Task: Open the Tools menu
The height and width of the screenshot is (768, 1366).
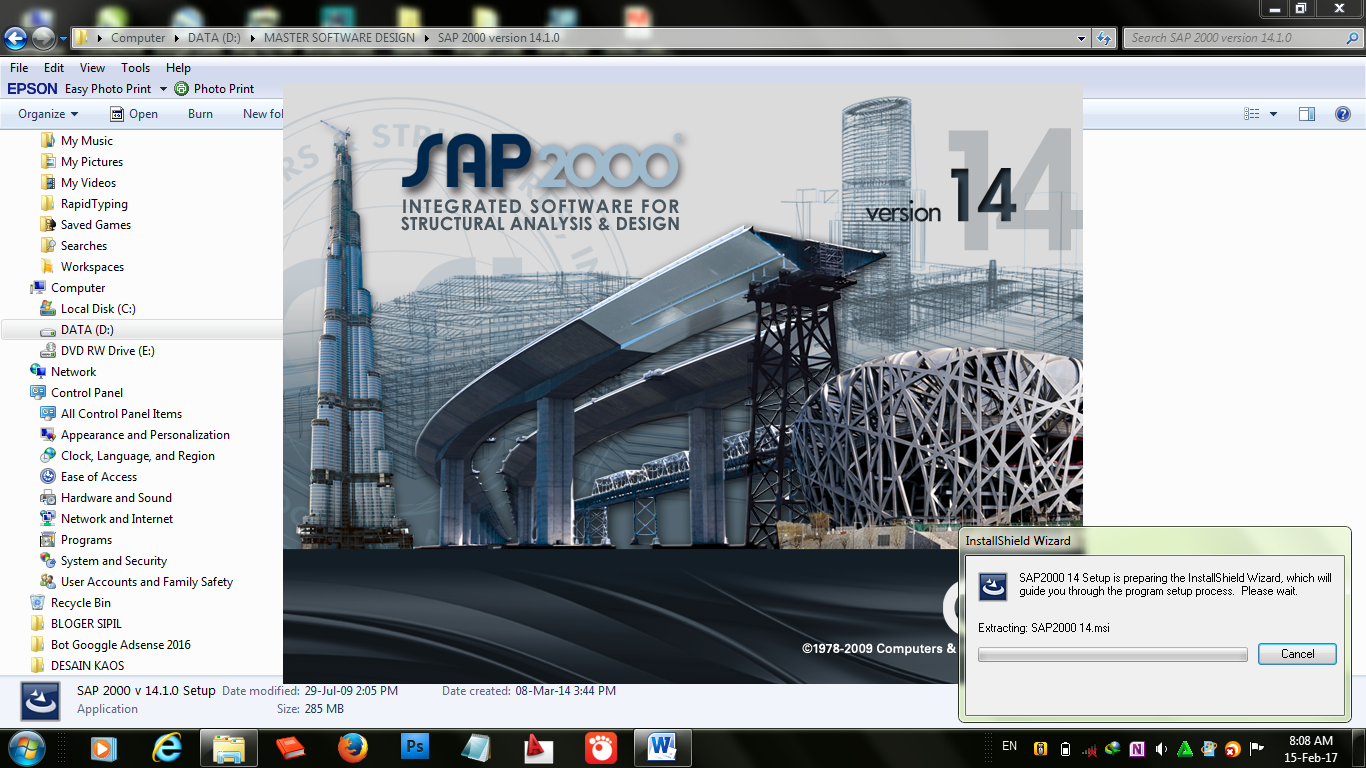Action: 135,68
